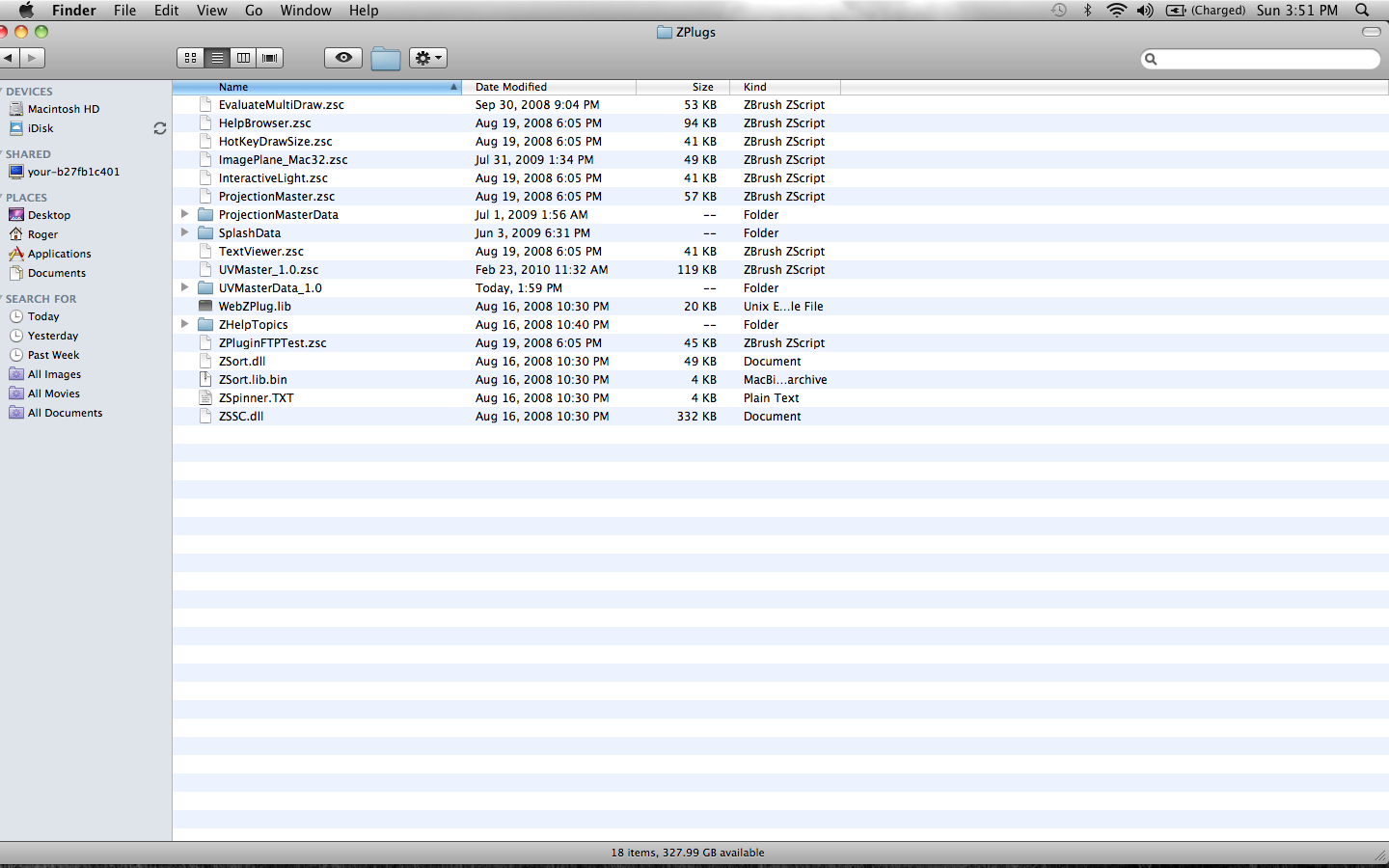
Task: Open the View menu
Action: click(x=211, y=10)
